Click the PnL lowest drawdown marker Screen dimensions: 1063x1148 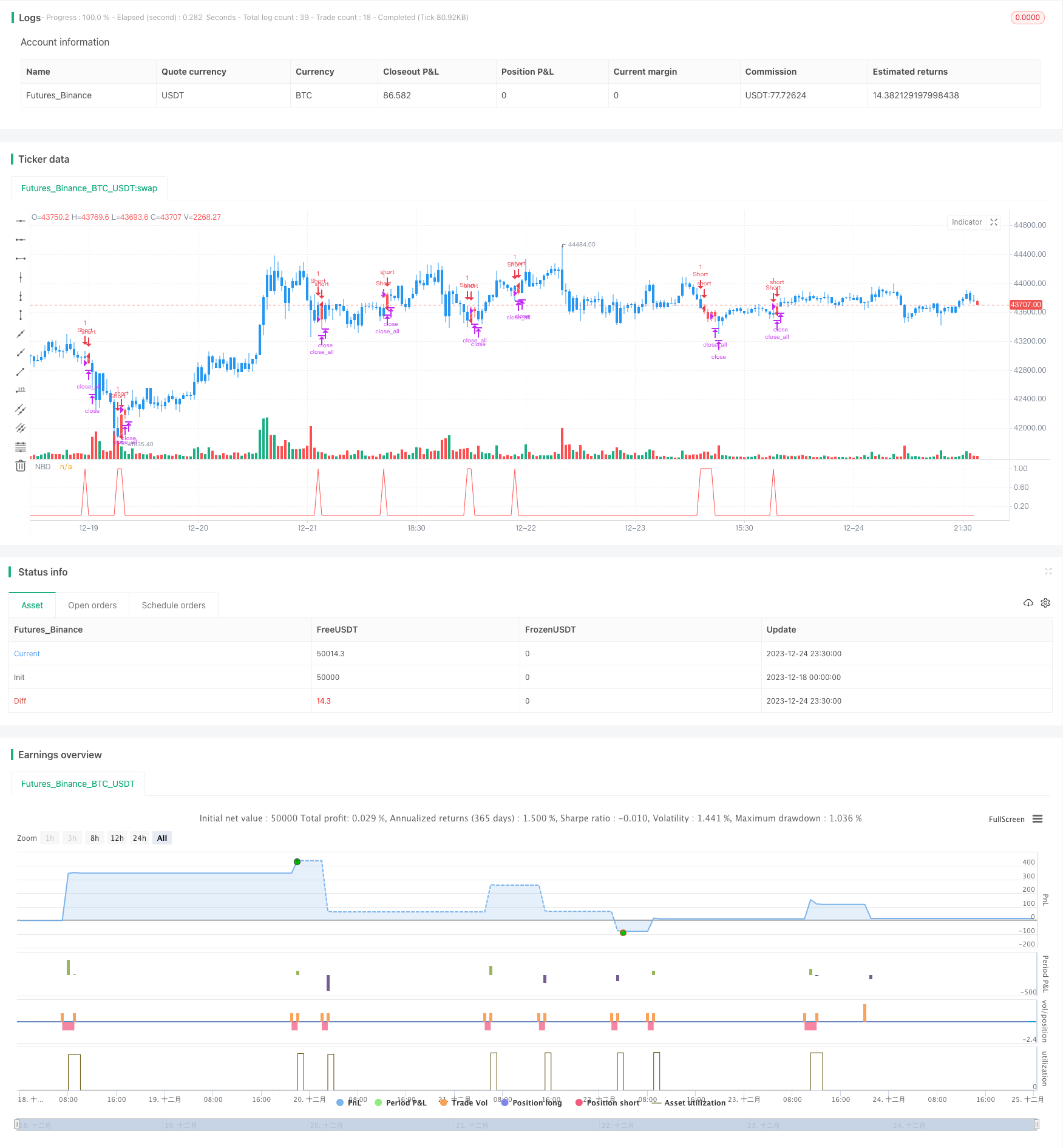(623, 932)
